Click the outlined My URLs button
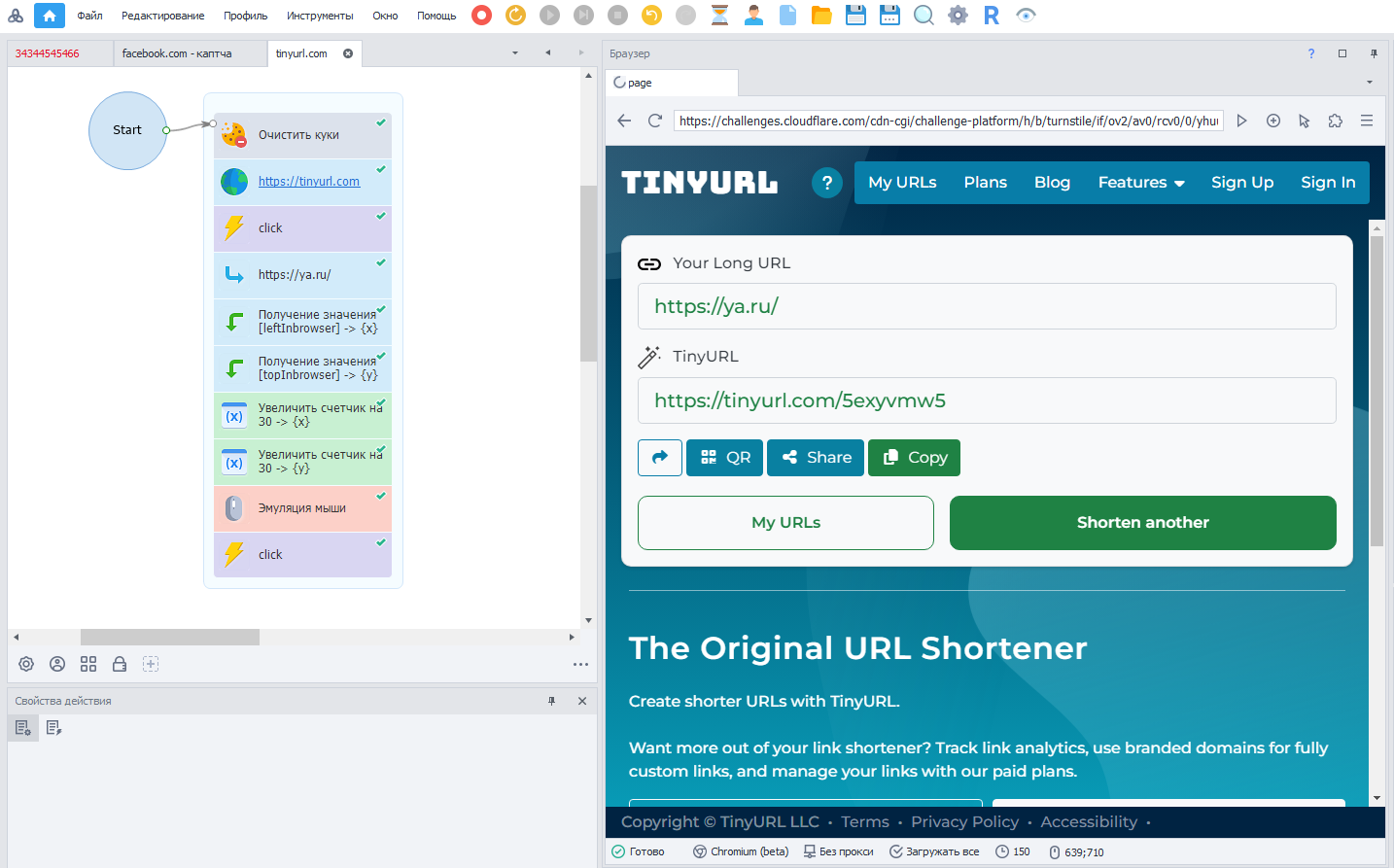Screen dimensions: 1394x868 click(785, 523)
